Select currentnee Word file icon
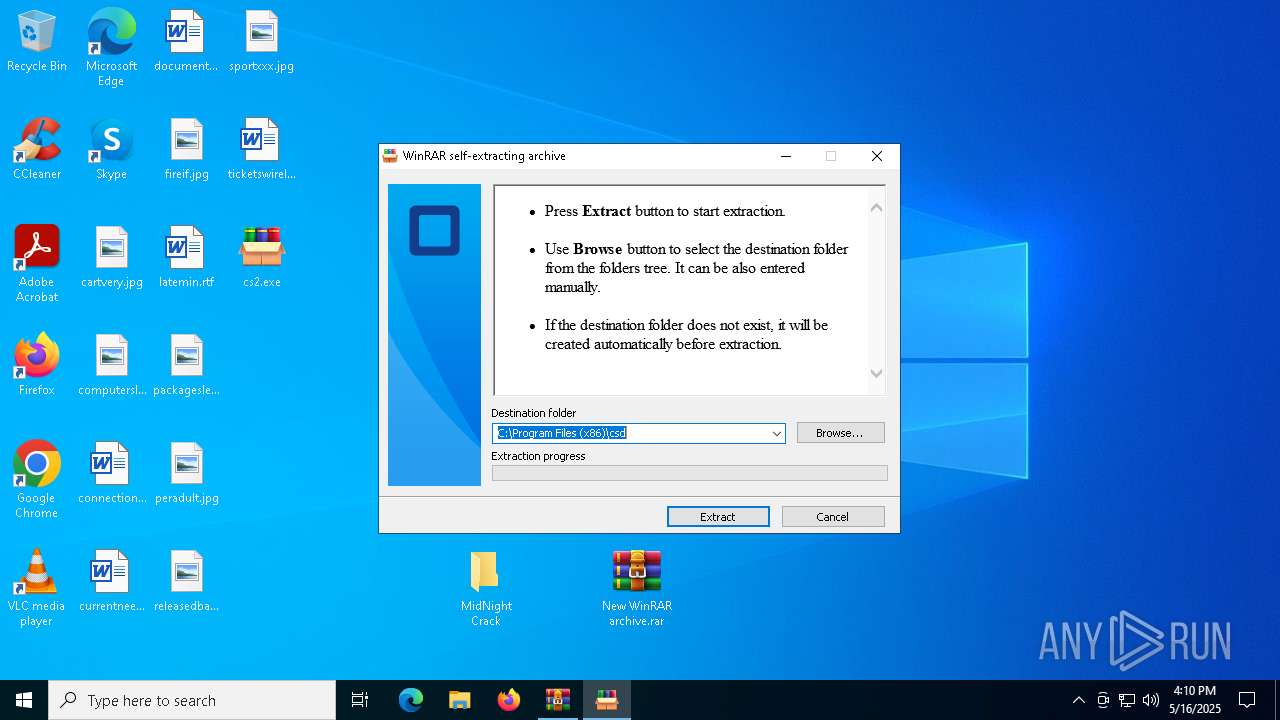This screenshot has width=1280, height=720. click(x=111, y=581)
